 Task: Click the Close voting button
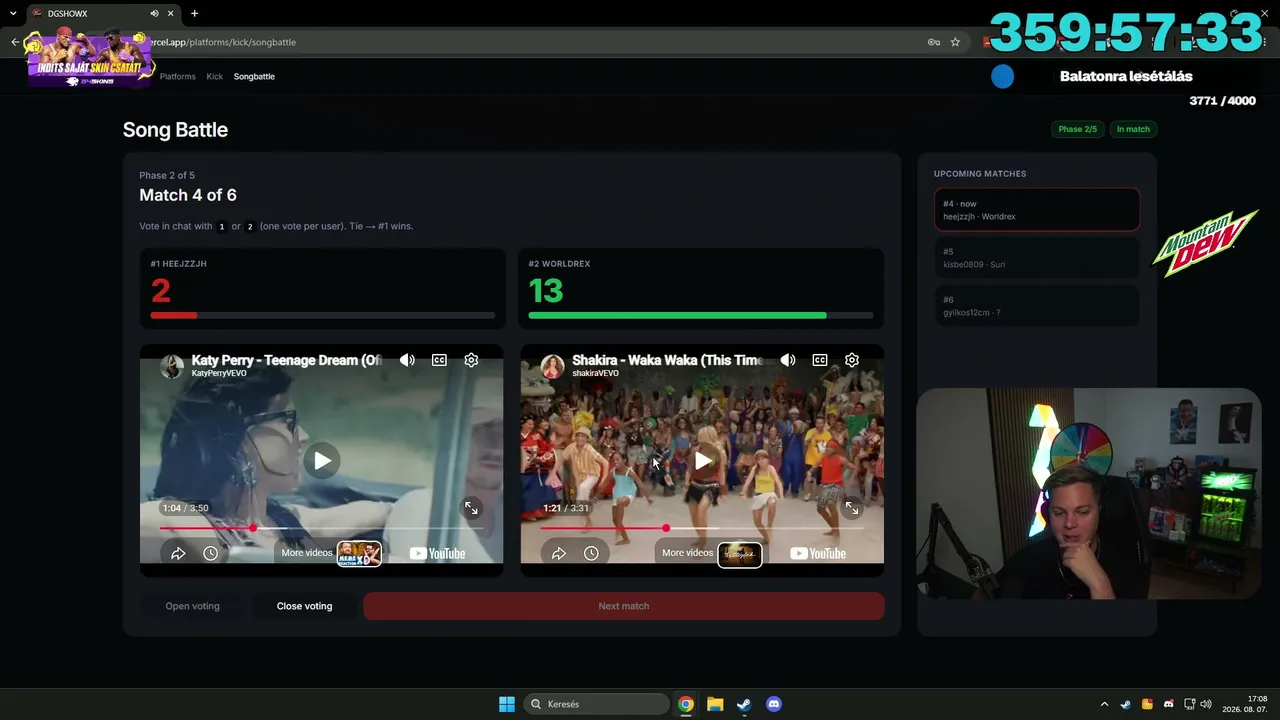point(304,606)
